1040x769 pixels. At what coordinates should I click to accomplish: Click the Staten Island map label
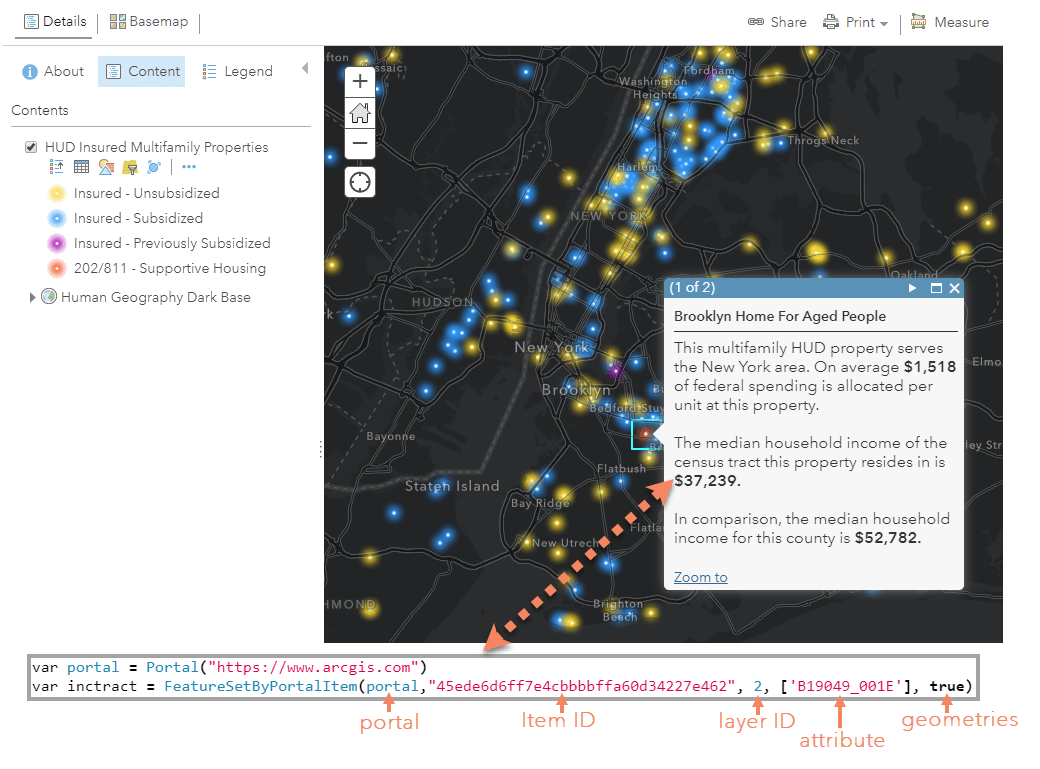tap(452, 486)
